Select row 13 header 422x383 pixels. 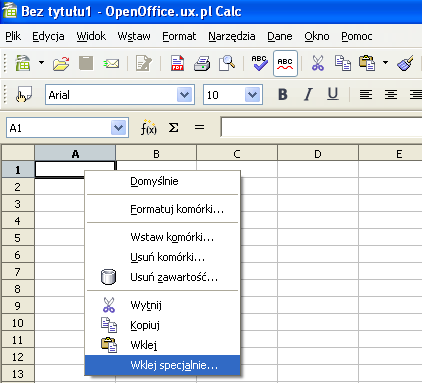tap(18, 374)
